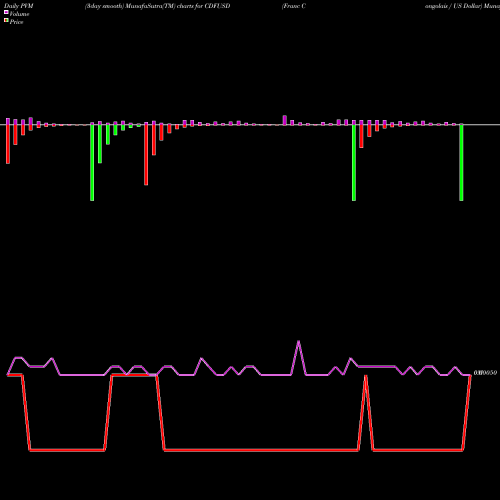
Task: Click the 'Price' legend label
Action: tap(17, 22)
